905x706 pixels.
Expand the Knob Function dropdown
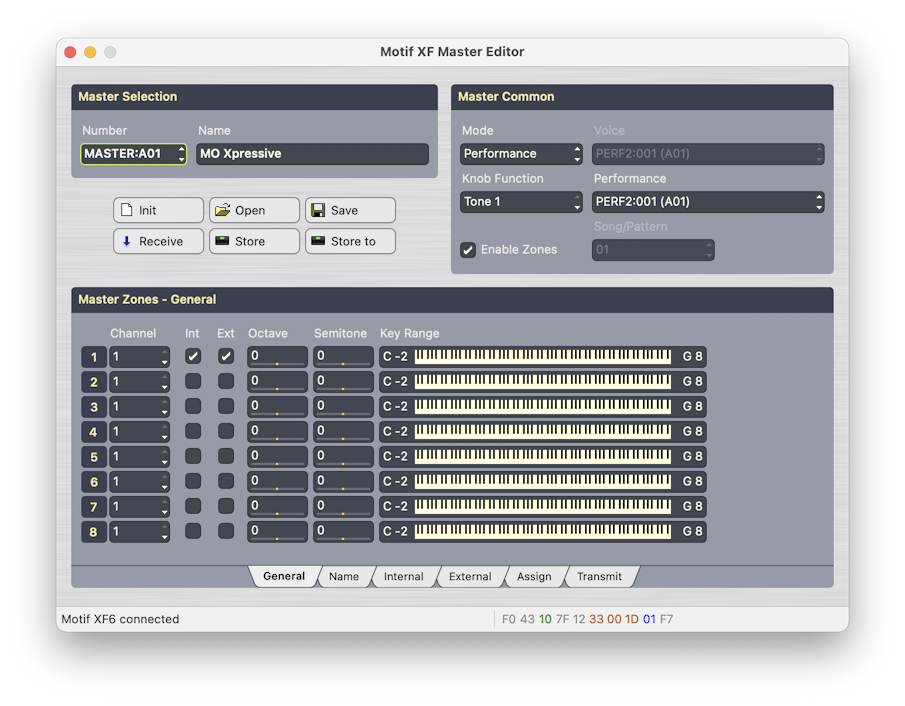tap(521, 202)
